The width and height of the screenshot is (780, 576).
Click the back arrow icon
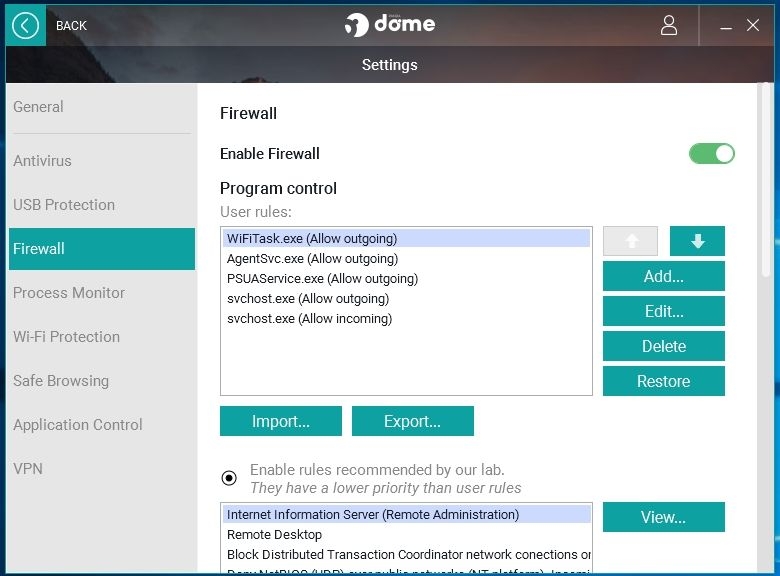(25, 25)
